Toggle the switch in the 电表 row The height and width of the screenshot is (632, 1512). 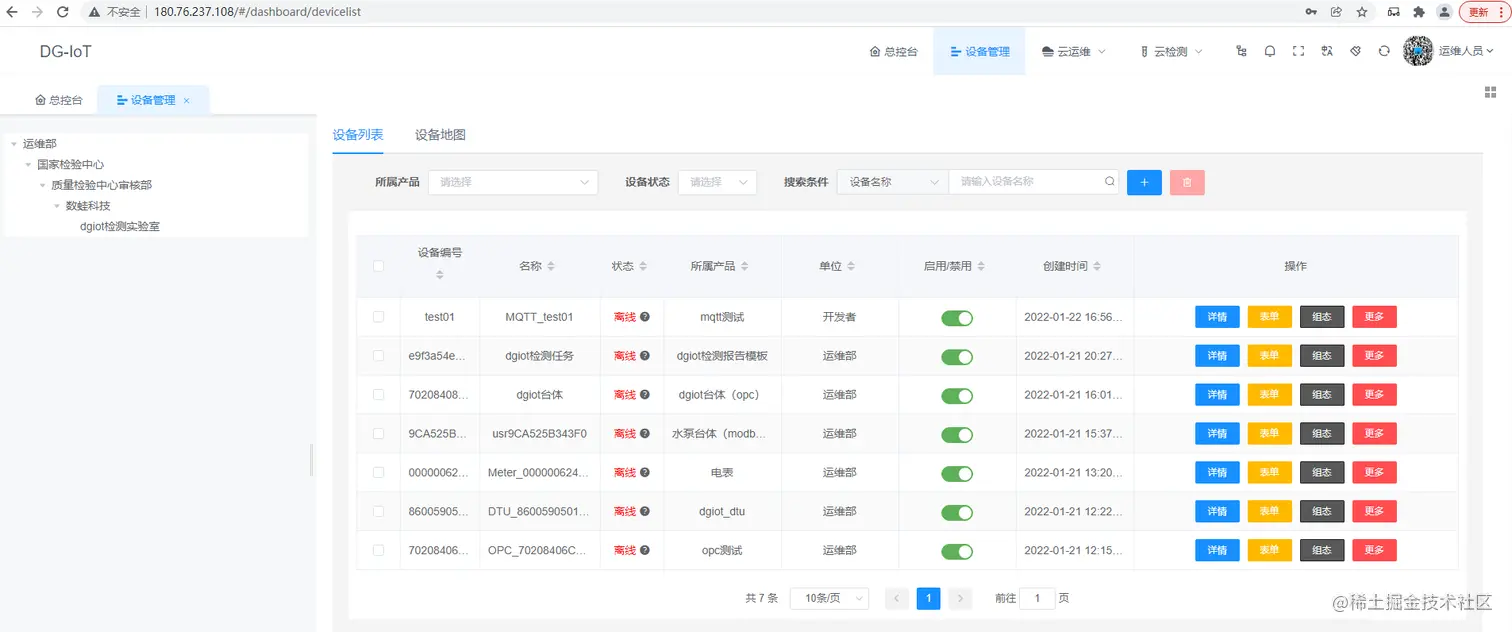coord(957,474)
